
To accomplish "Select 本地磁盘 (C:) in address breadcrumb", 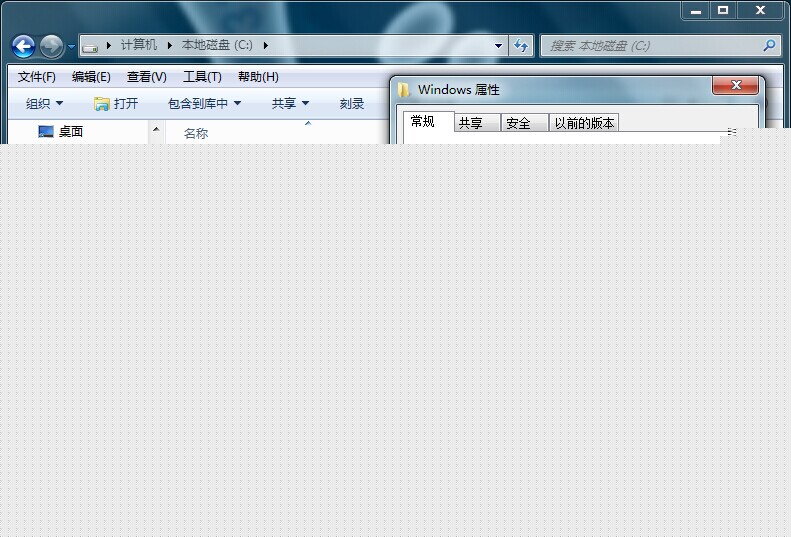I will pyautogui.click(x=217, y=45).
